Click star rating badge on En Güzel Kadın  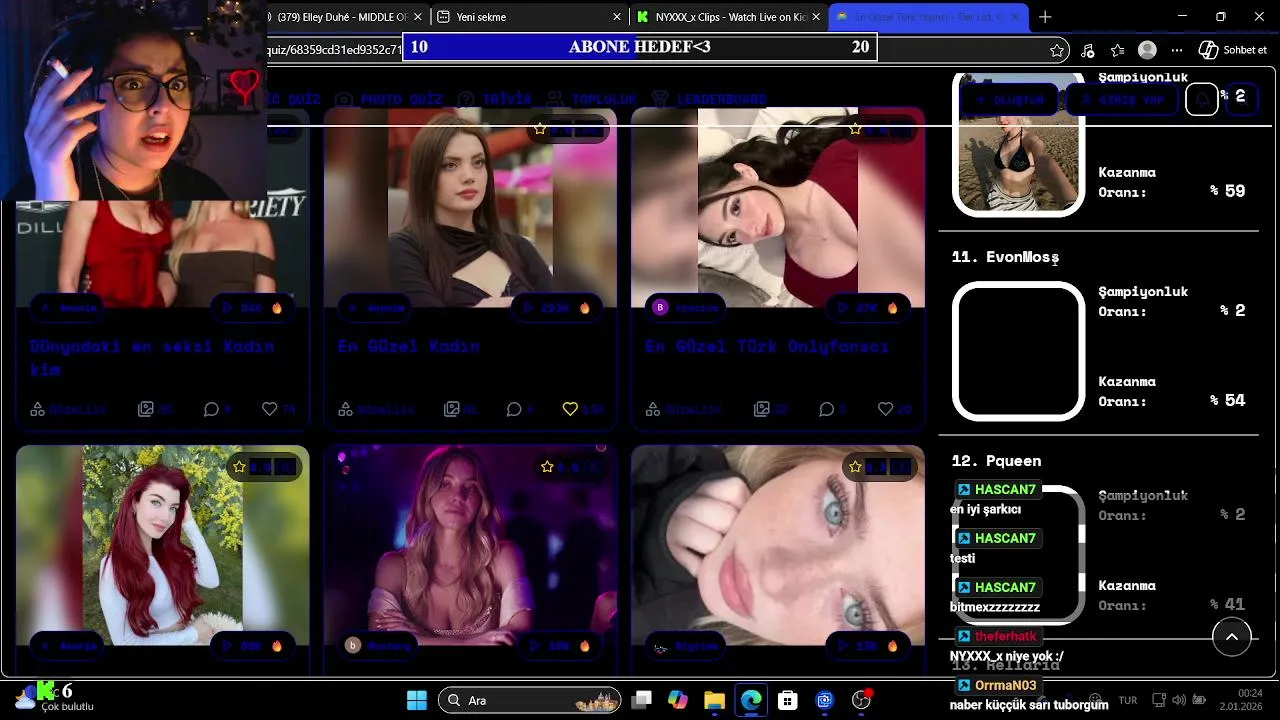(x=568, y=129)
